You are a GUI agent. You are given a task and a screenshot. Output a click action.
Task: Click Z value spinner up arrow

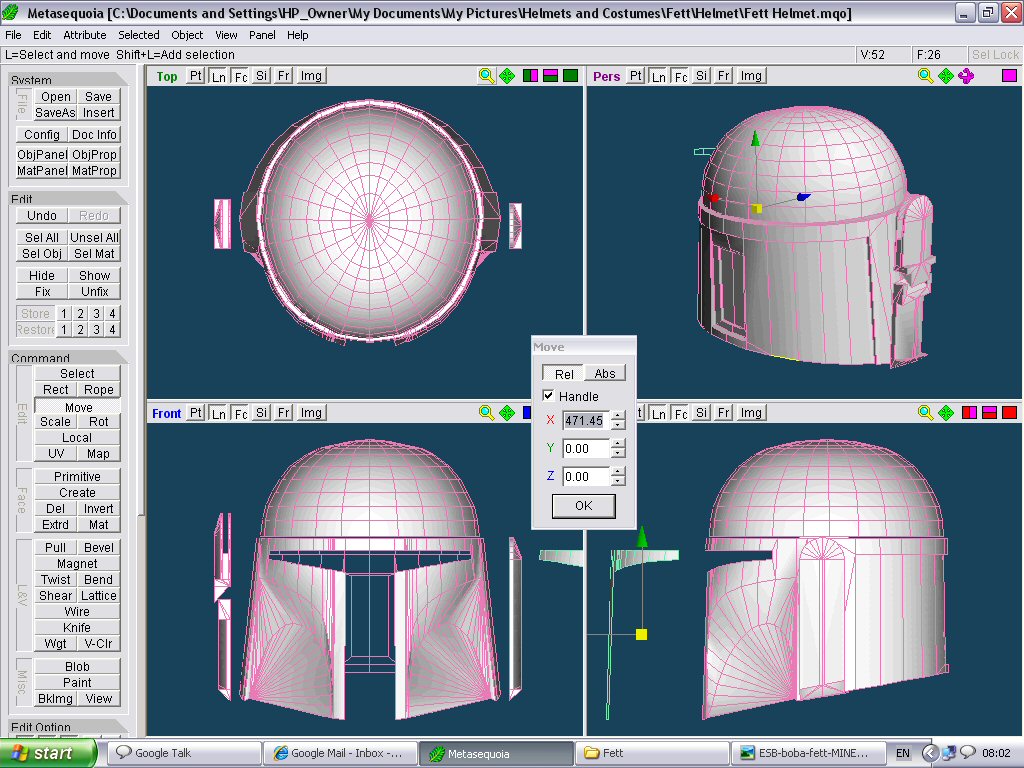[x=618, y=472]
